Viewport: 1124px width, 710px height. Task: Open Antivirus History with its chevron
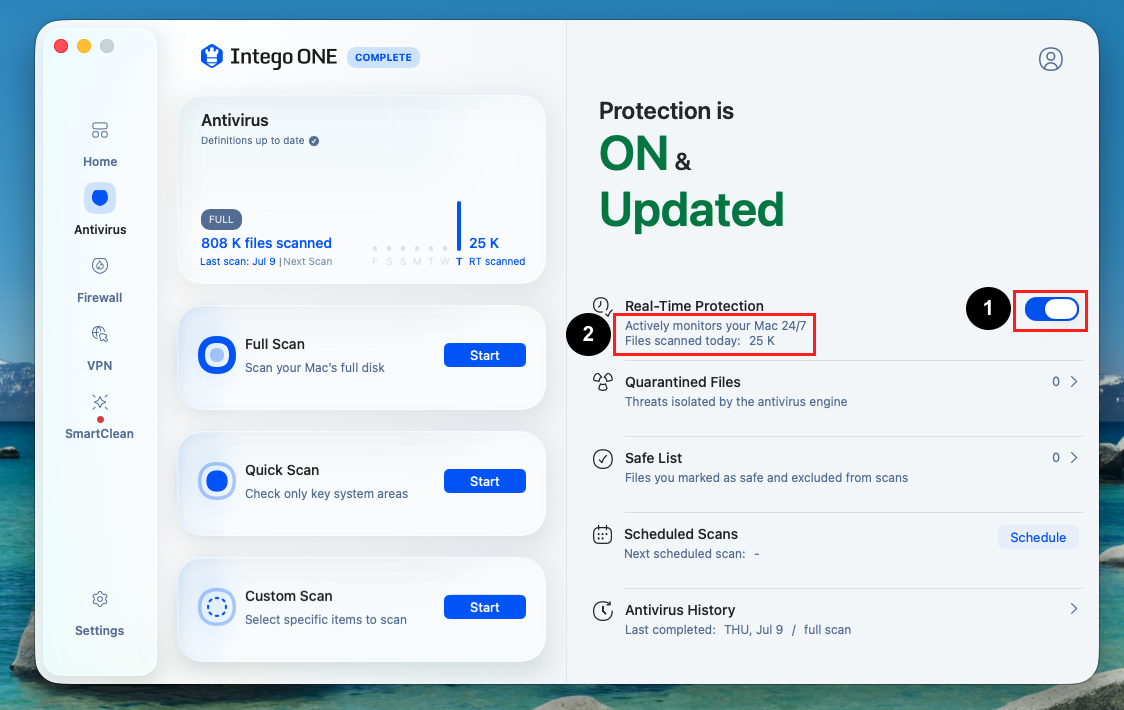[x=1074, y=609]
